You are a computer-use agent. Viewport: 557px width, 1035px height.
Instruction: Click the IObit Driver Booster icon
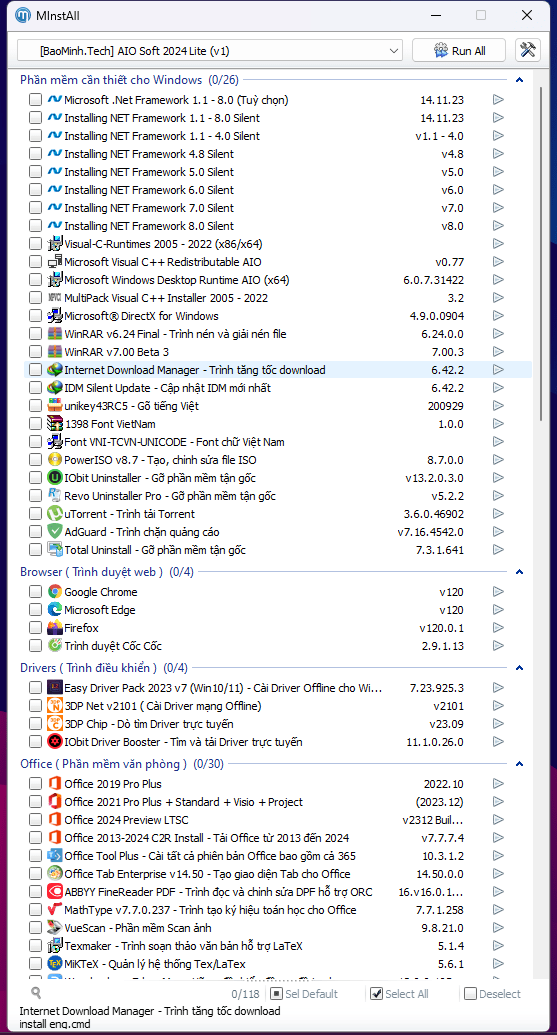pyautogui.click(x=55, y=741)
